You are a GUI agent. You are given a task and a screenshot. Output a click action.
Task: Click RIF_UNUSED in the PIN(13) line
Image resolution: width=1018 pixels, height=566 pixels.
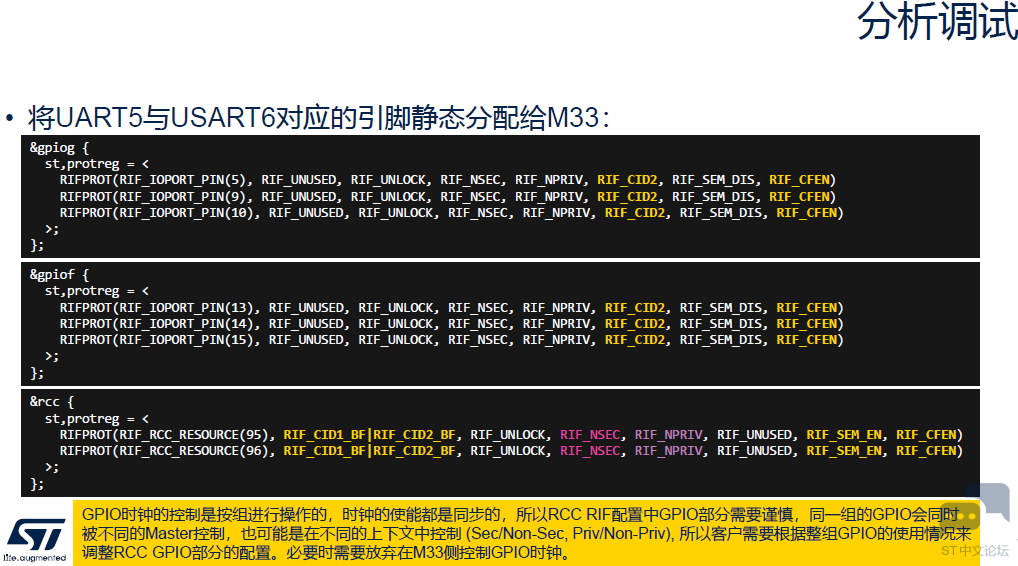306,308
